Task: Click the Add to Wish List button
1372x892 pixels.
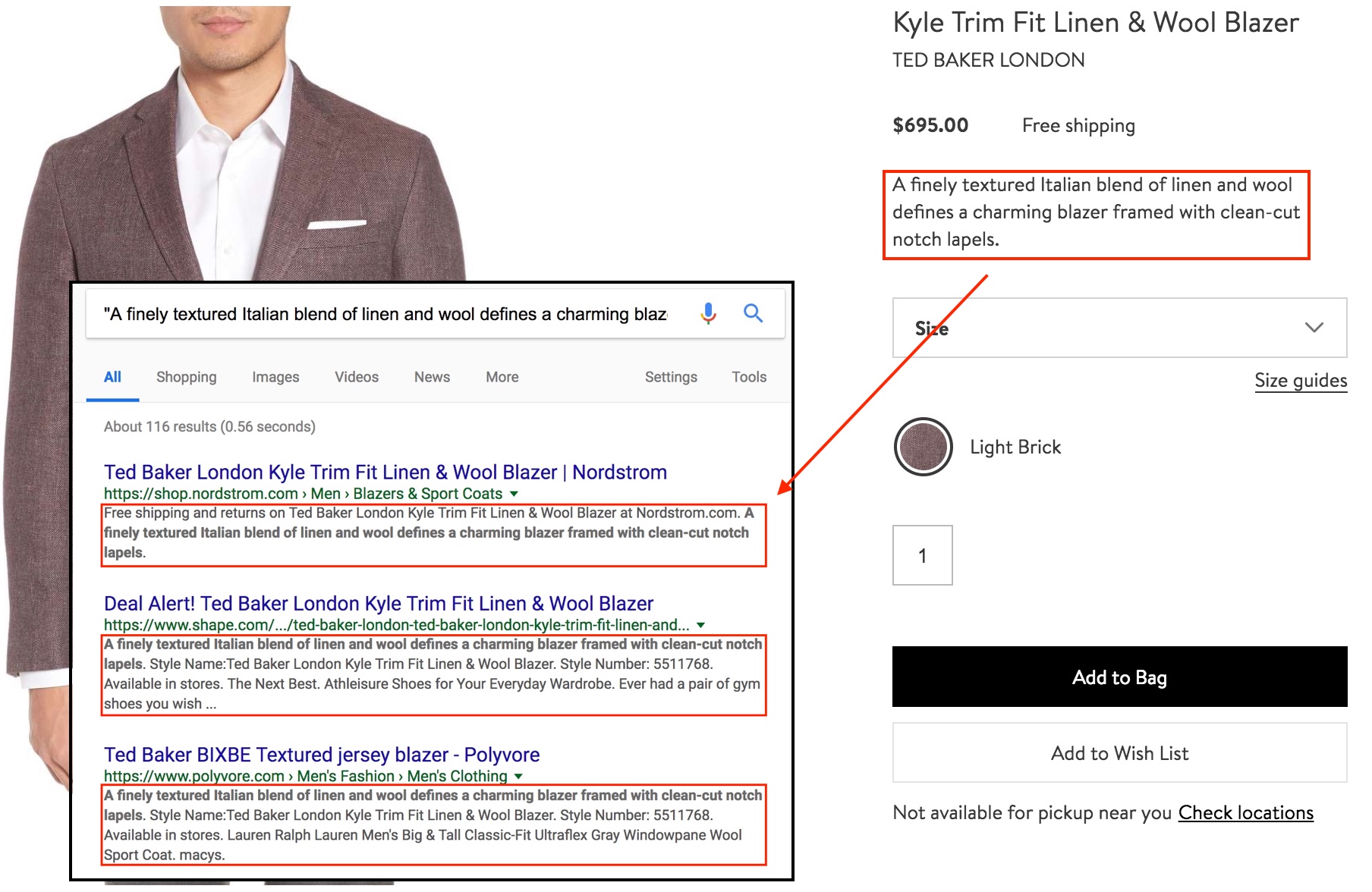Action: point(1119,752)
